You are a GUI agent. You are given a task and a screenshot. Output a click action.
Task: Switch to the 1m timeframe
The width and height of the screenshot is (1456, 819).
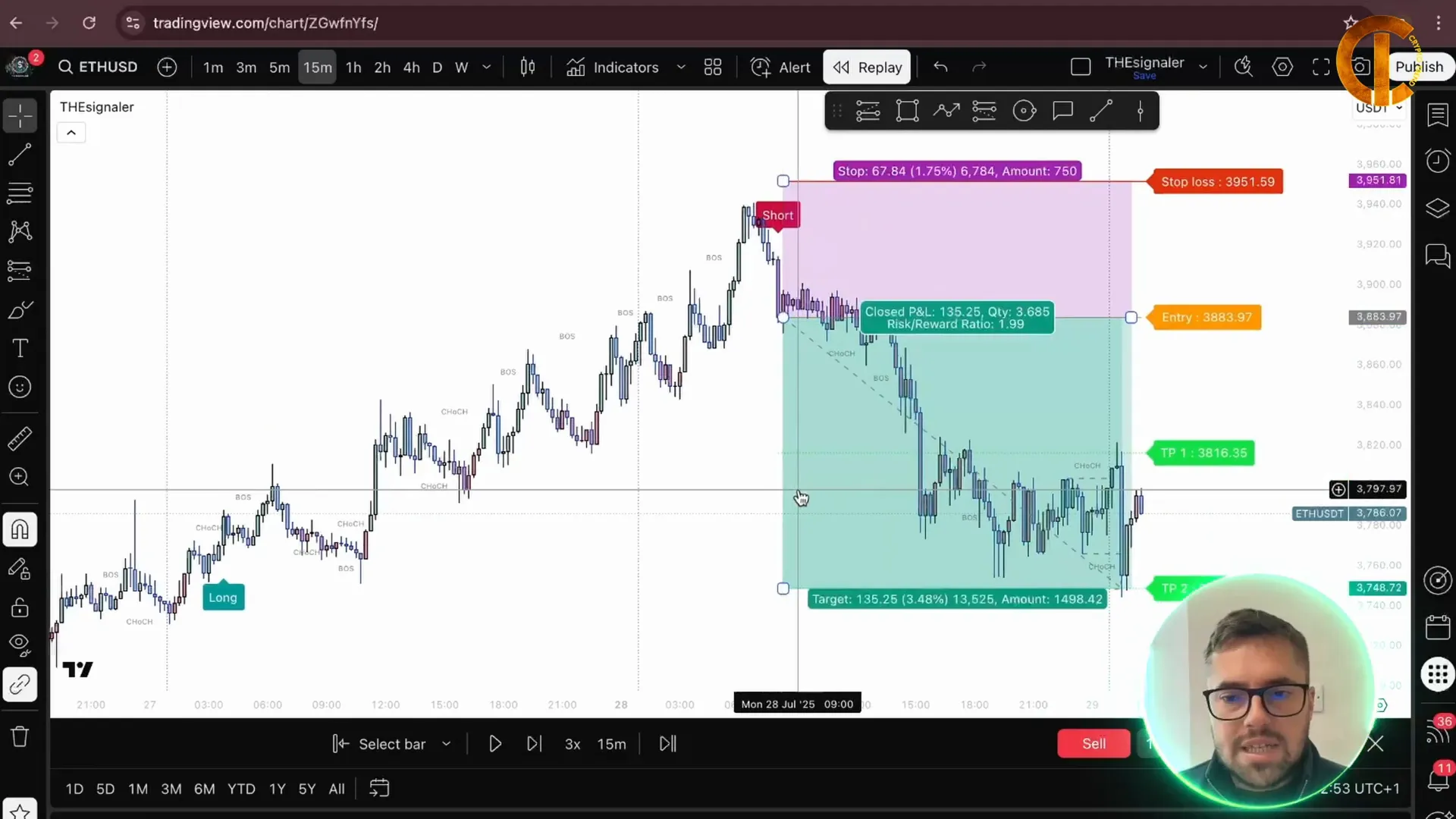pyautogui.click(x=213, y=67)
